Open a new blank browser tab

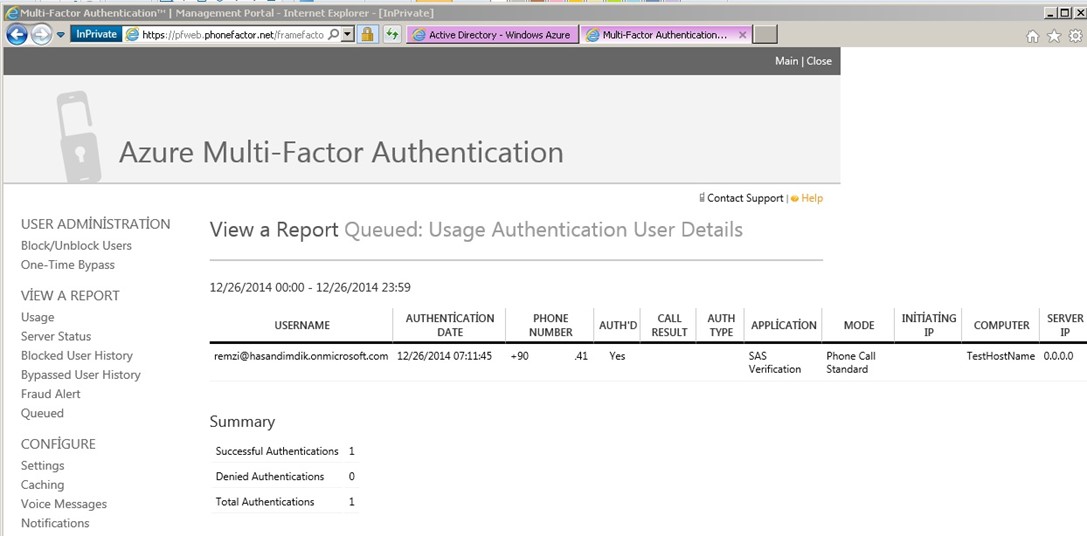(x=765, y=35)
